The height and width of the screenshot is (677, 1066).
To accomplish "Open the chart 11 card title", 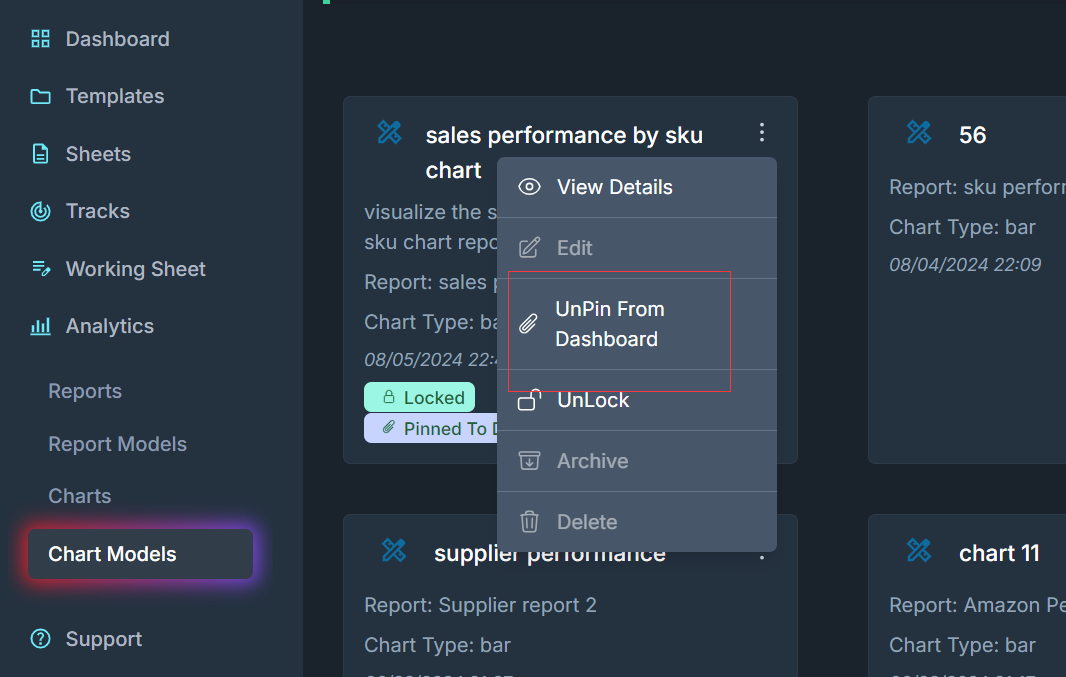I will click(999, 553).
